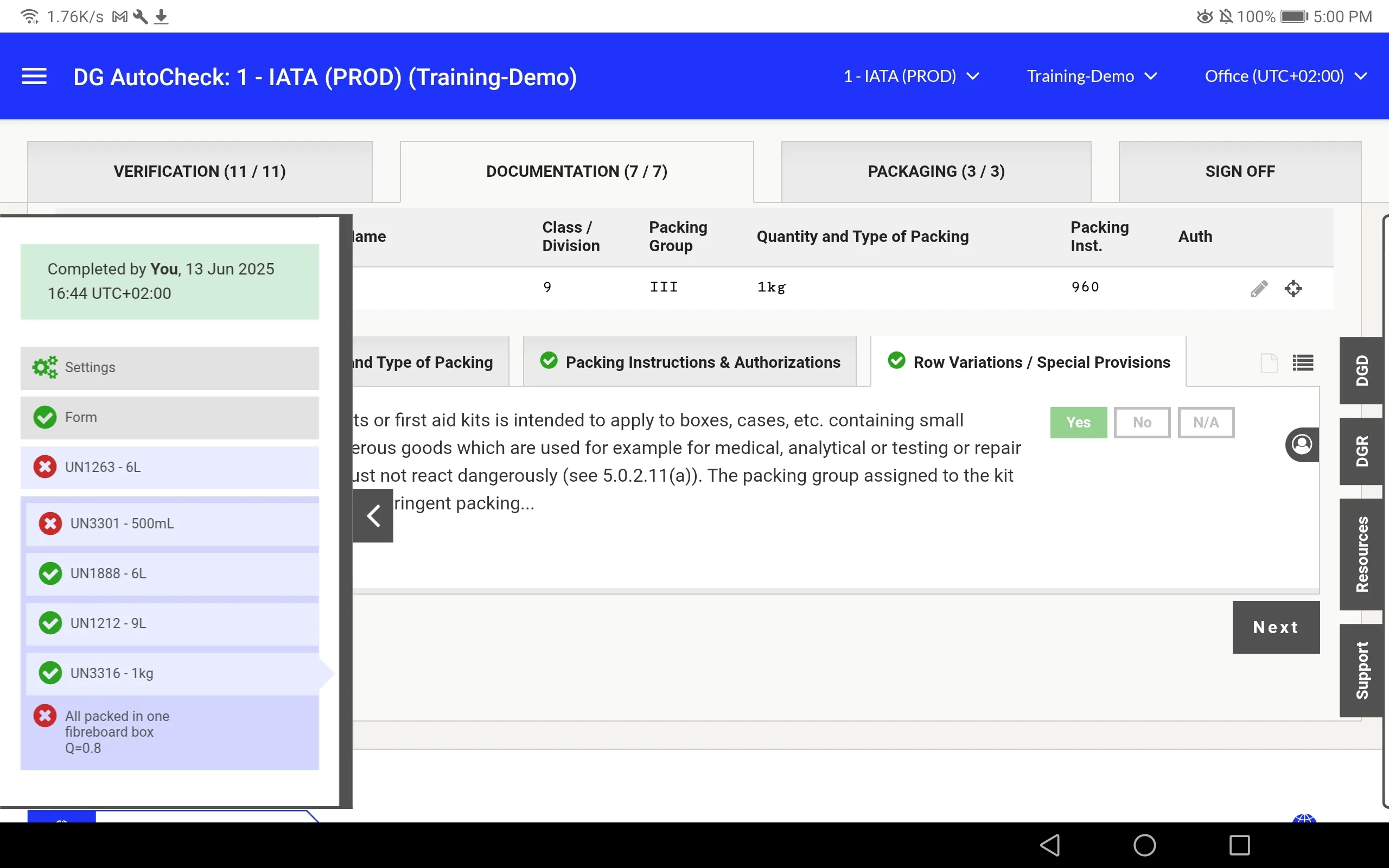Expand the 1 - IATA (PROD) dropdown
The image size is (1389, 868).
click(912, 76)
